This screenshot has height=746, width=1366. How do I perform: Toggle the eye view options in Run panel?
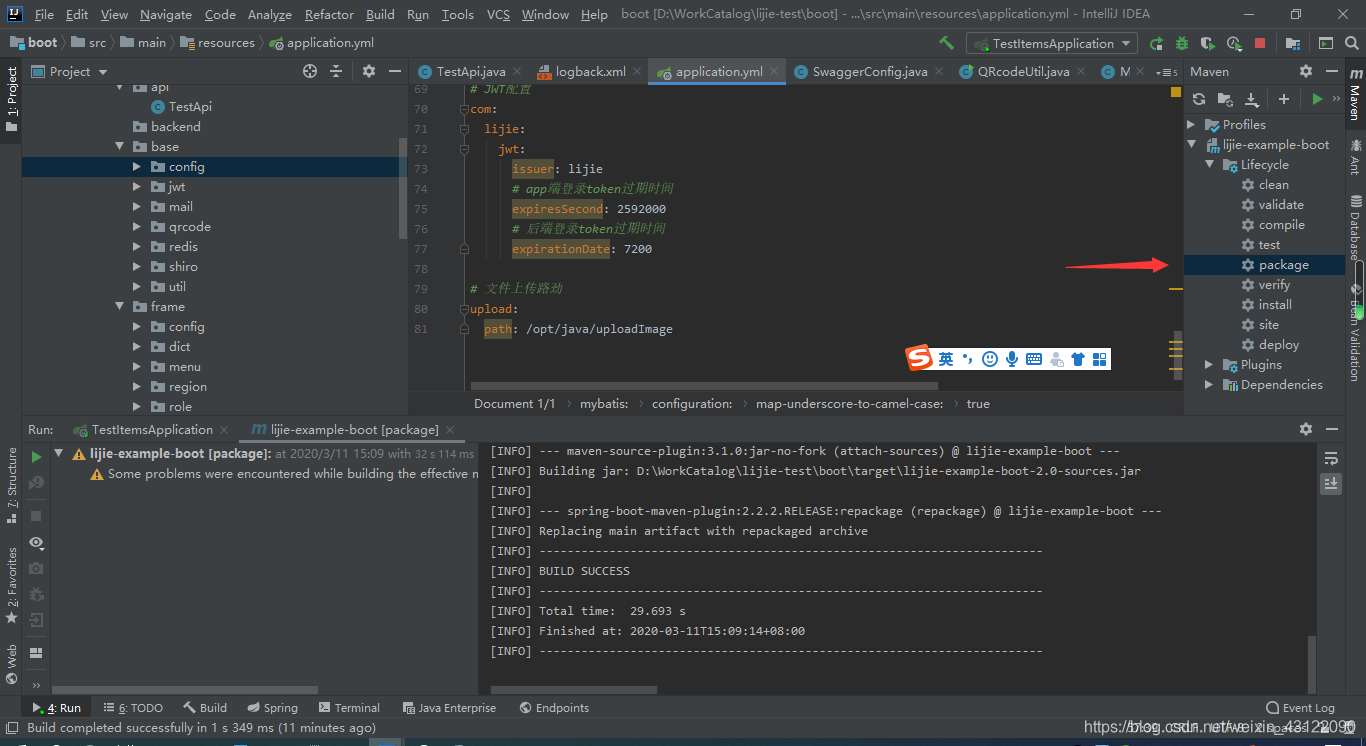[36, 542]
